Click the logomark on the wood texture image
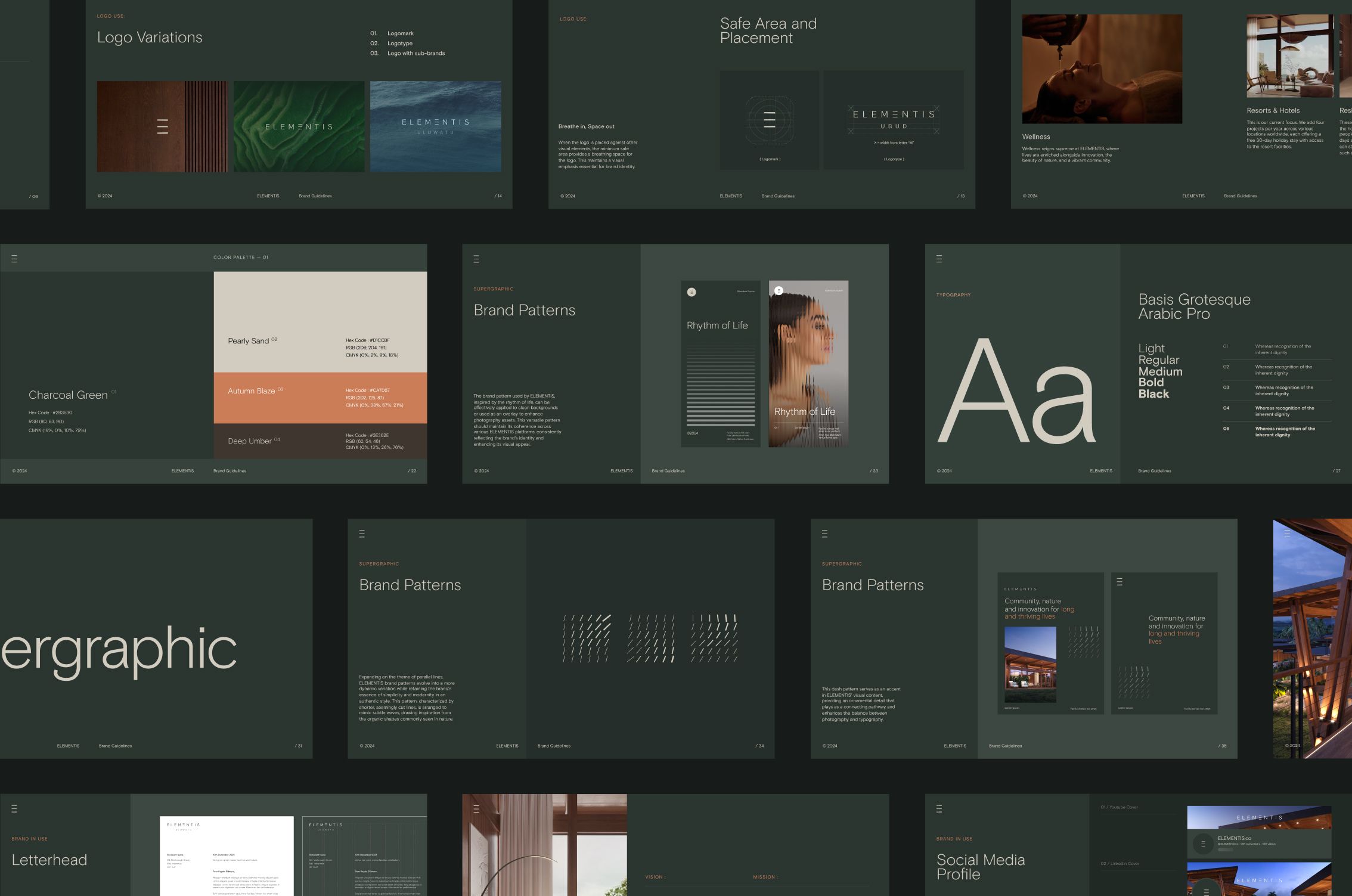 tap(162, 126)
